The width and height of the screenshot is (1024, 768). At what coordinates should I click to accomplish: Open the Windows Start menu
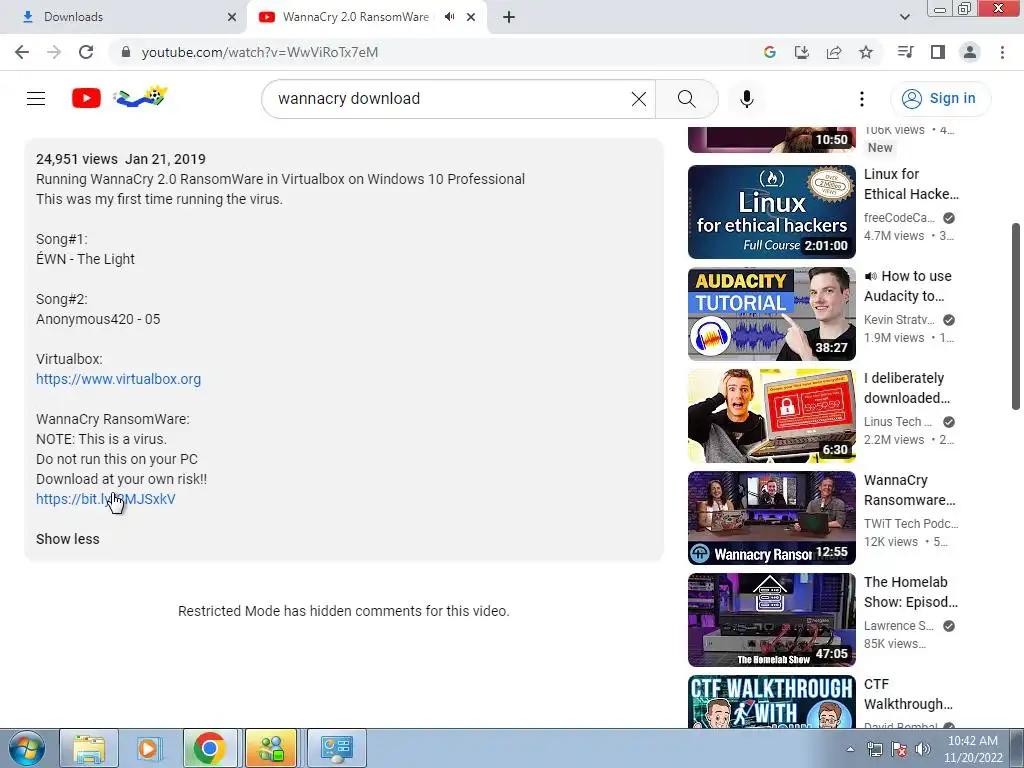tap(27, 748)
